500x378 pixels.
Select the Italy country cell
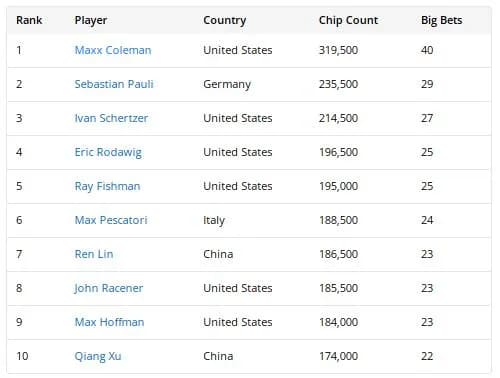[x=214, y=220]
